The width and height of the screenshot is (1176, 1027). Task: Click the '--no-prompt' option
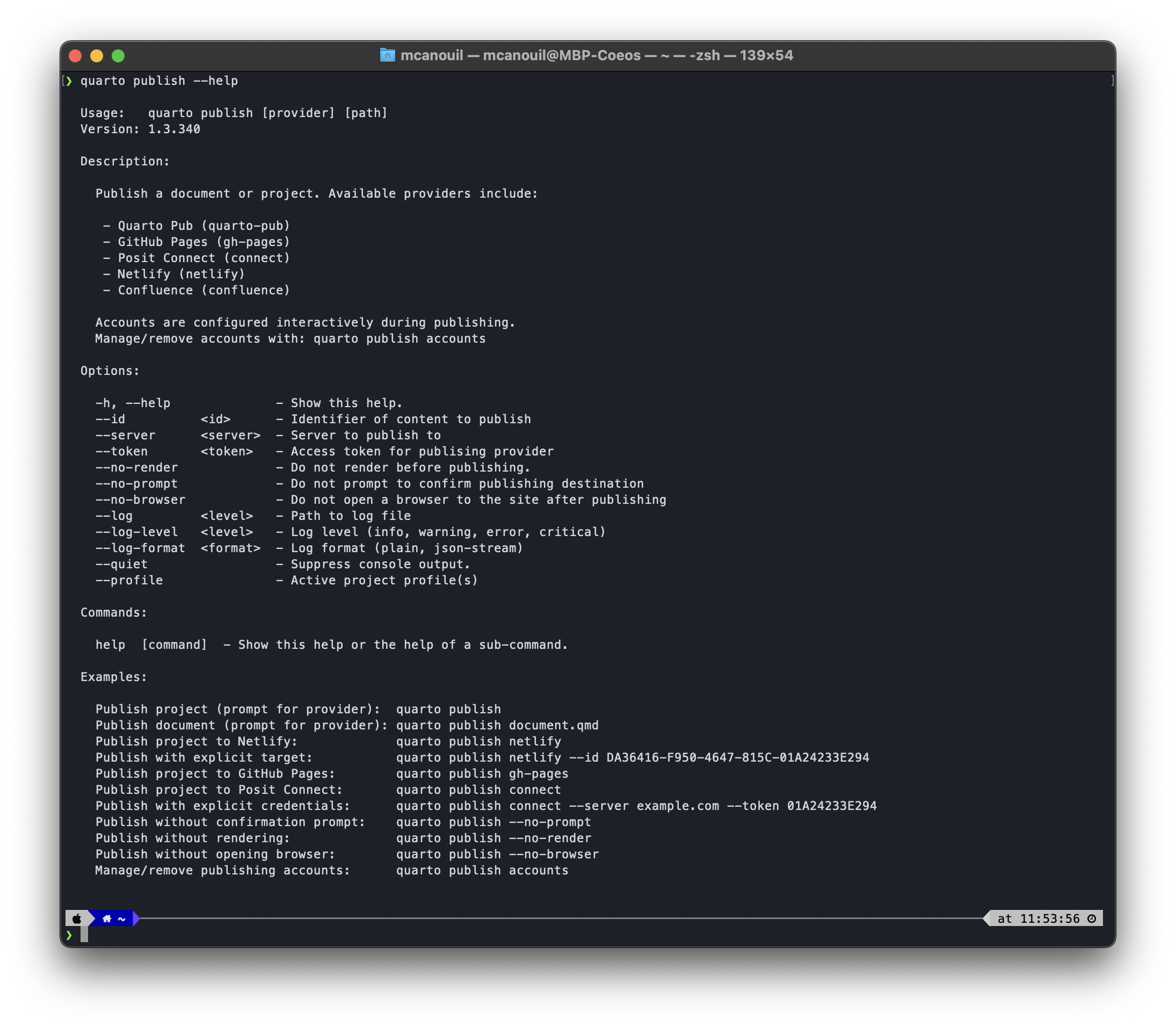[x=136, y=484]
